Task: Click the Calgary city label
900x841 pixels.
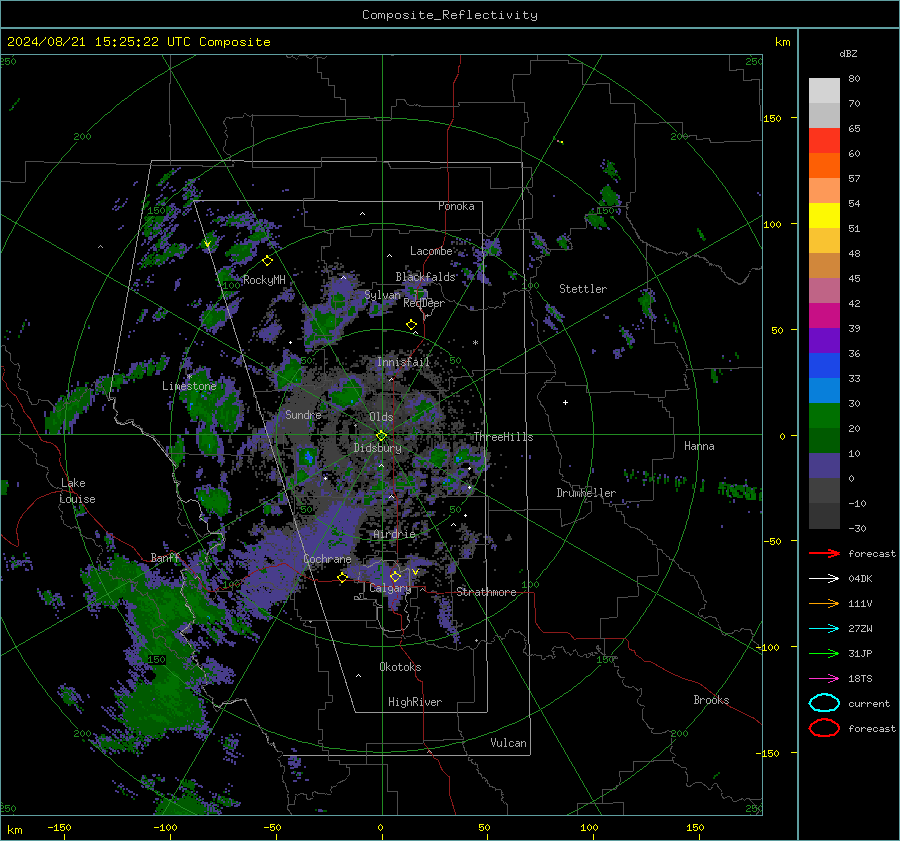Action: click(390, 588)
